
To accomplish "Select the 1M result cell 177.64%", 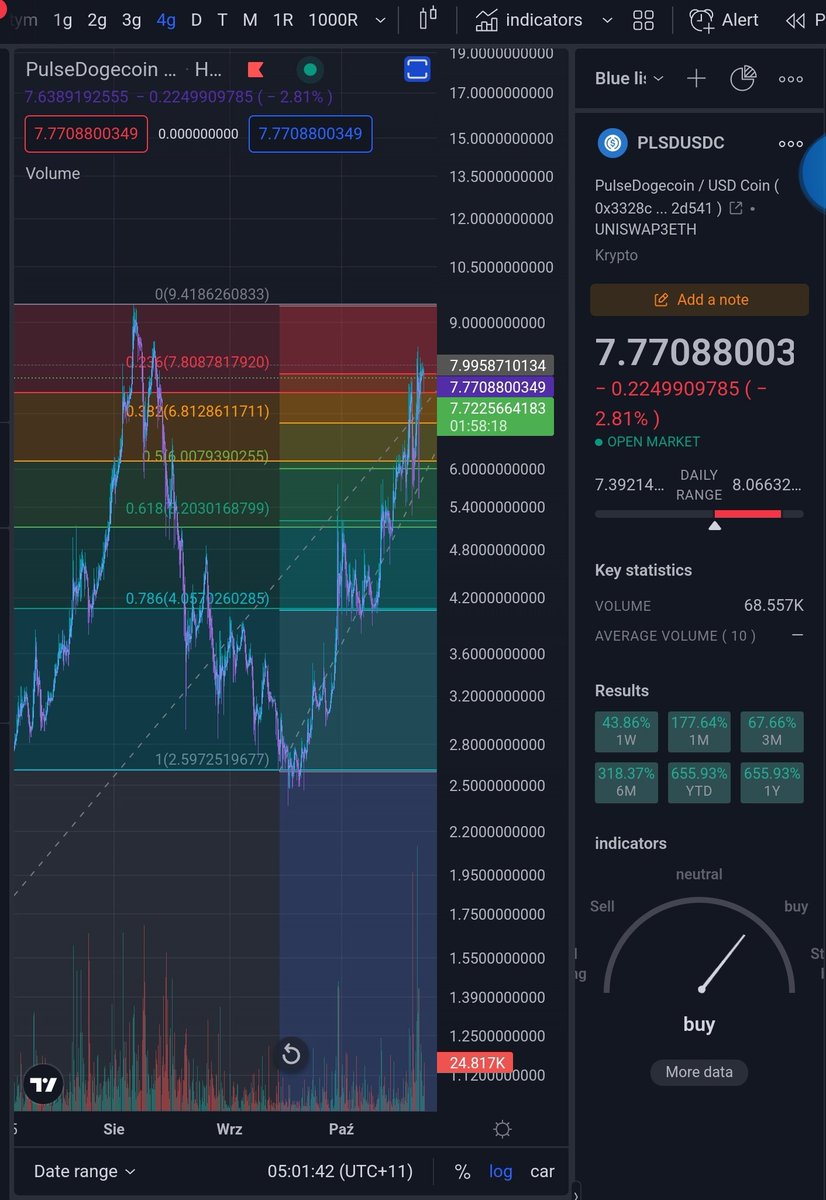I will pyautogui.click(x=699, y=731).
